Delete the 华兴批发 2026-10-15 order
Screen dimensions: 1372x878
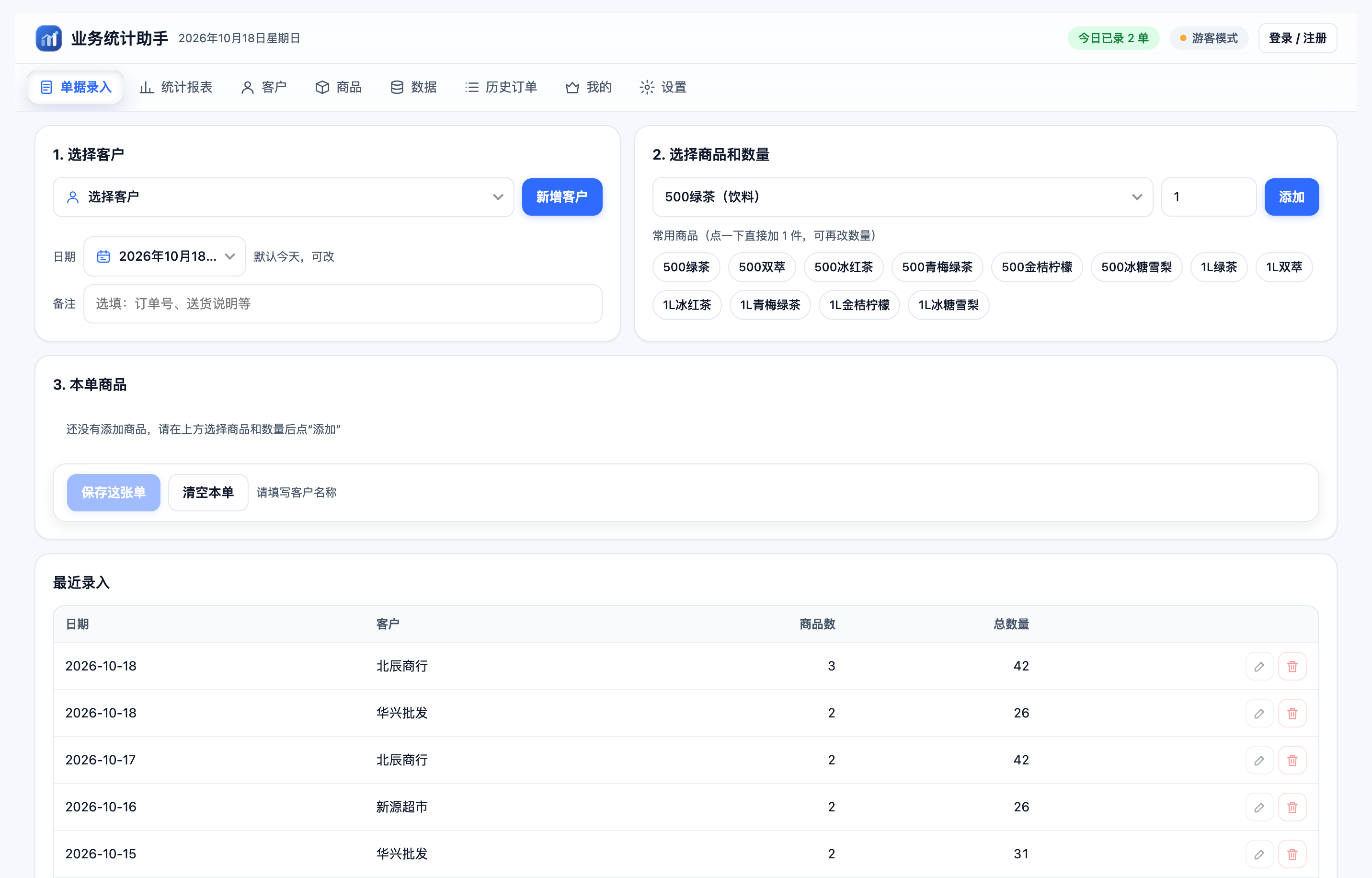[1292, 854]
